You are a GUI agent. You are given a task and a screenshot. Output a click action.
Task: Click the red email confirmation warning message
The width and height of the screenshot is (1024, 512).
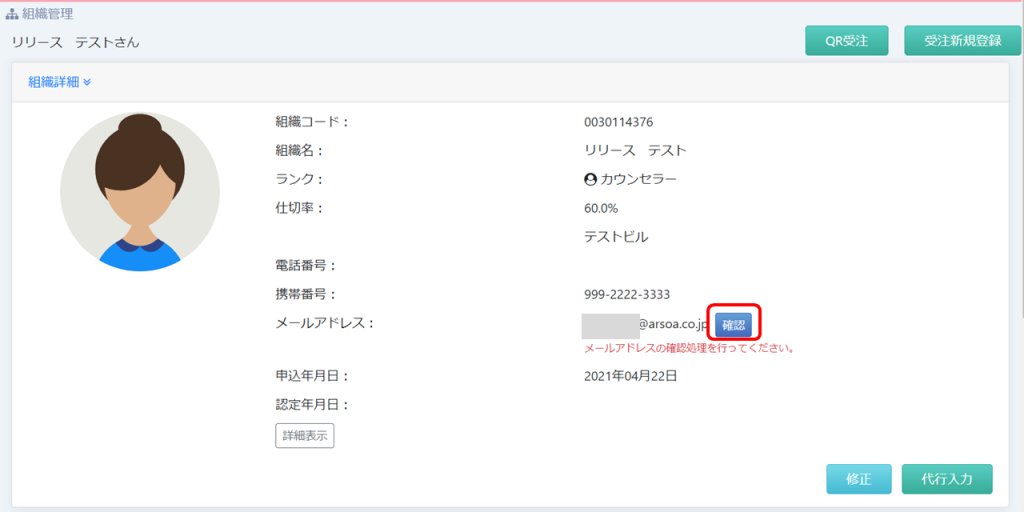689,349
